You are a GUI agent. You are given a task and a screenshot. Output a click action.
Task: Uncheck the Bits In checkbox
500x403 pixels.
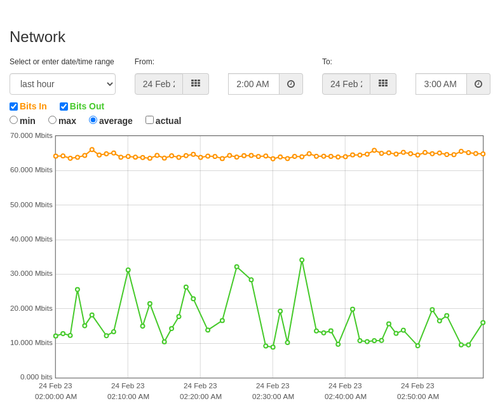[14, 106]
